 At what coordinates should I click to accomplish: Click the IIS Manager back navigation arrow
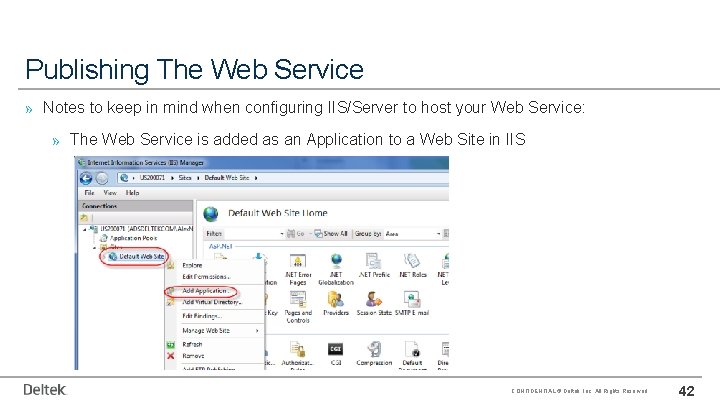pyautogui.click(x=86, y=178)
